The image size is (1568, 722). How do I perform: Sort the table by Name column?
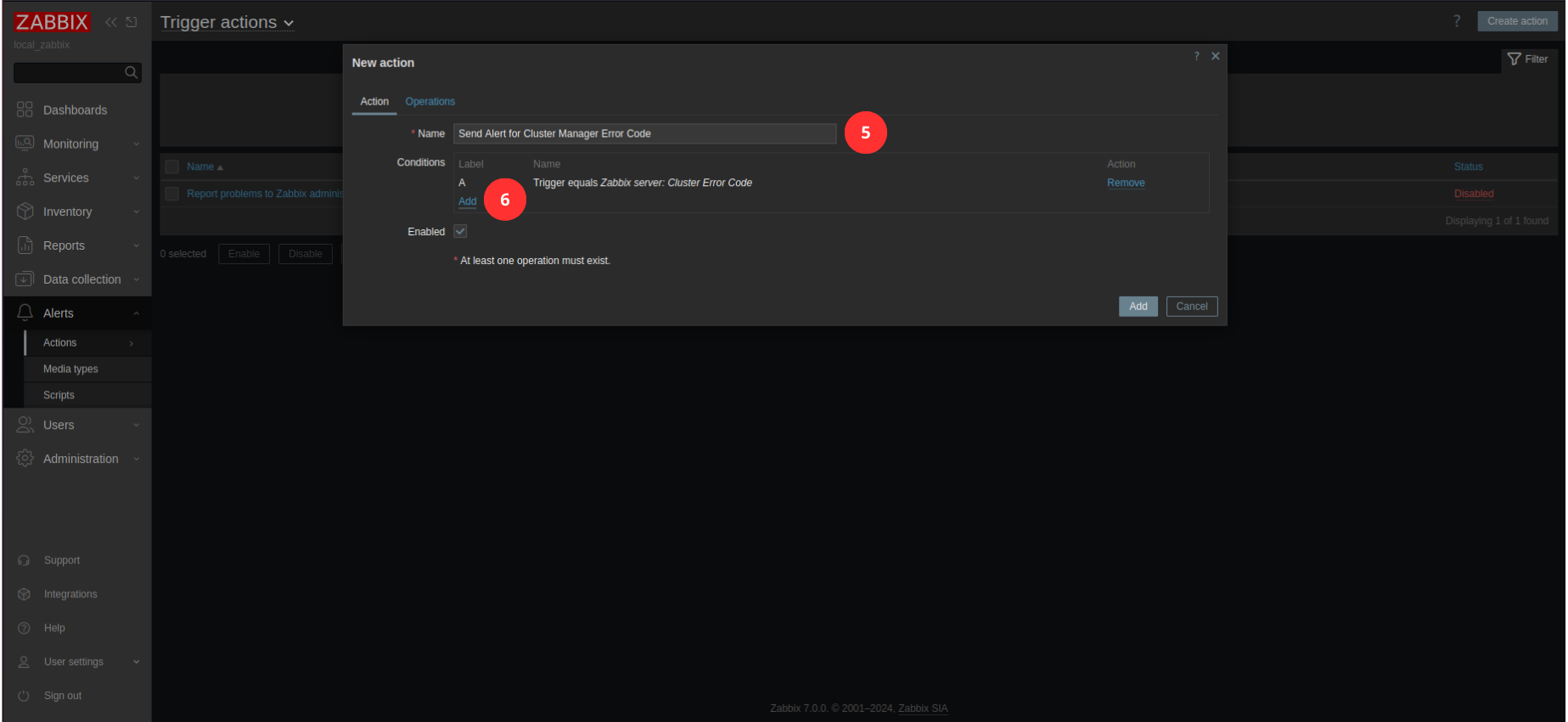click(205, 167)
